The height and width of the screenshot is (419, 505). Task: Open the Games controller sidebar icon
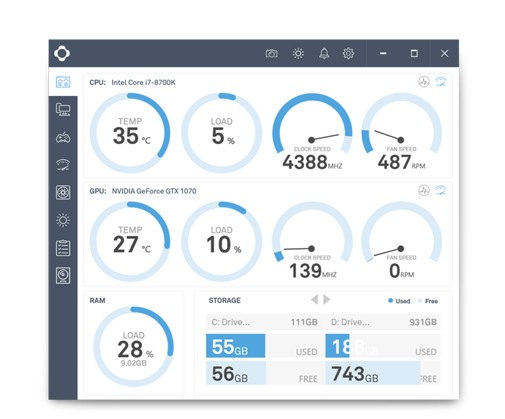[x=63, y=137]
